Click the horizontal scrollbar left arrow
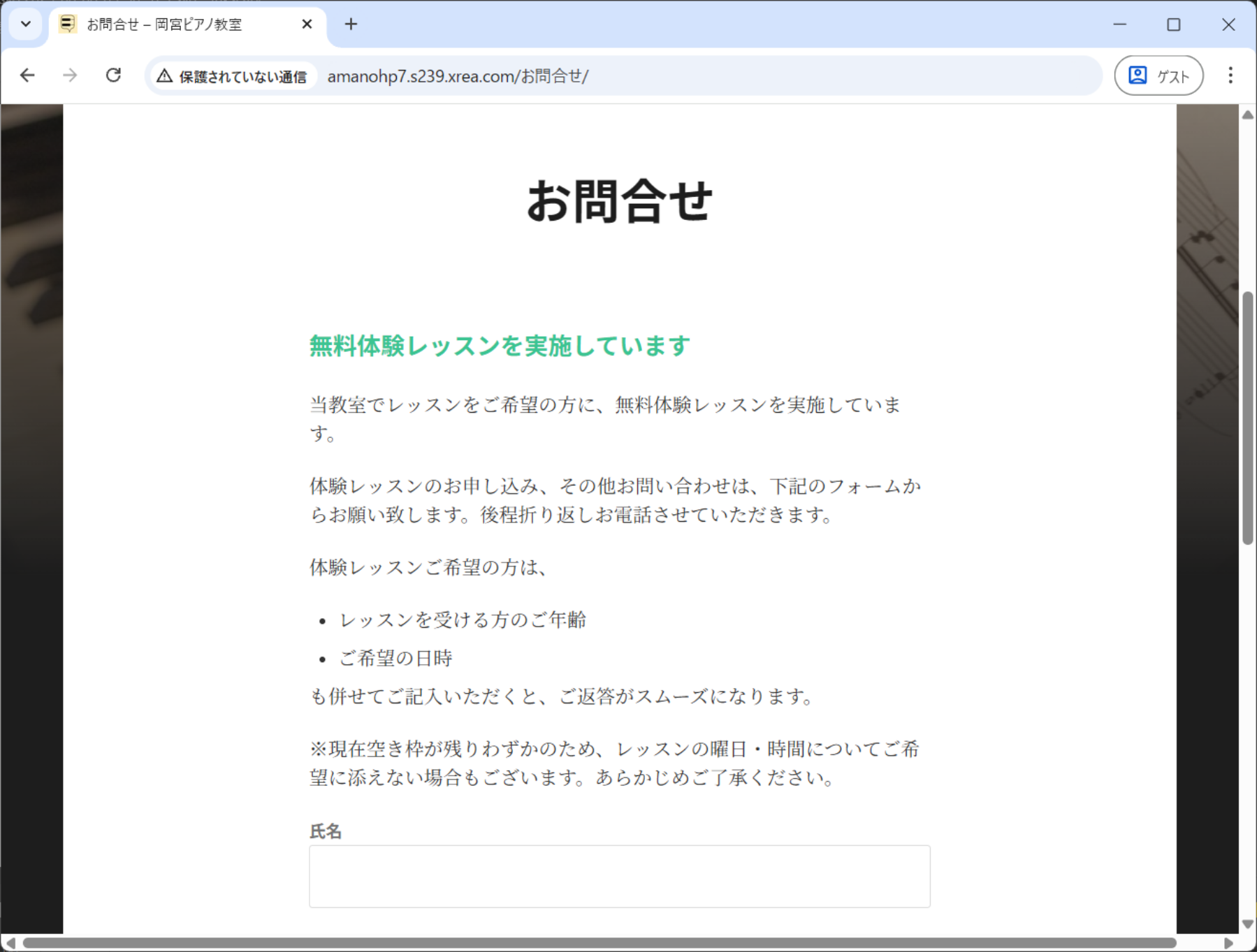 pyautogui.click(x=10, y=943)
